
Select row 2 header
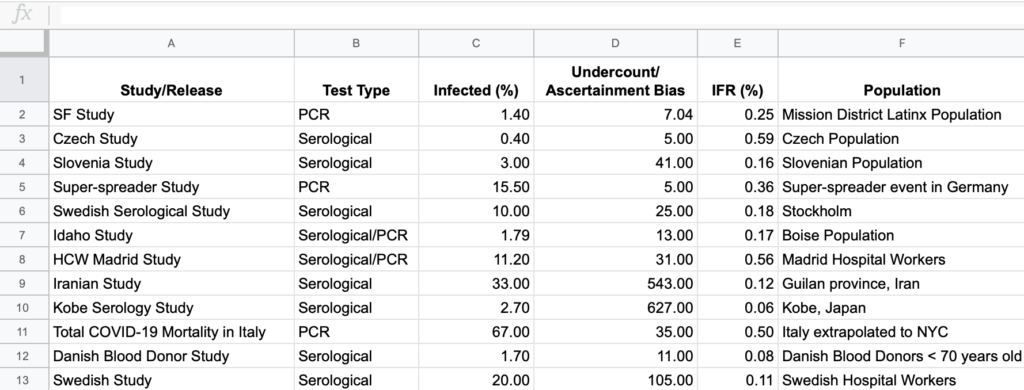tap(24, 114)
